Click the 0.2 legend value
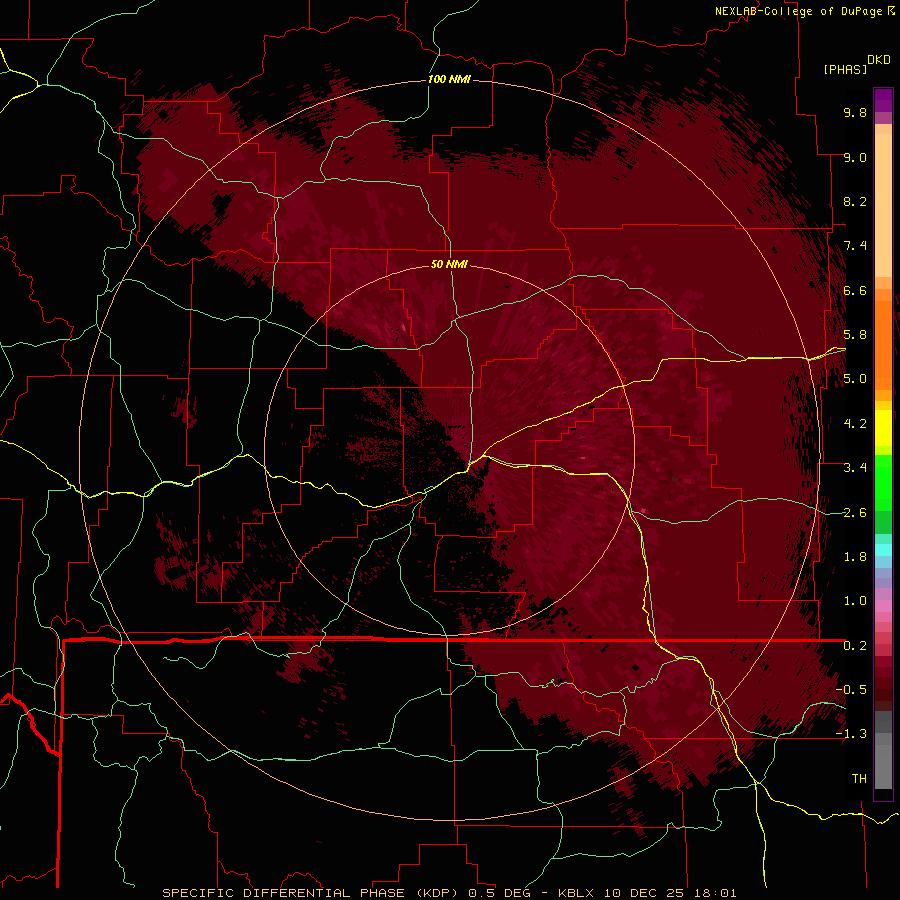The image size is (900, 900). point(855,646)
